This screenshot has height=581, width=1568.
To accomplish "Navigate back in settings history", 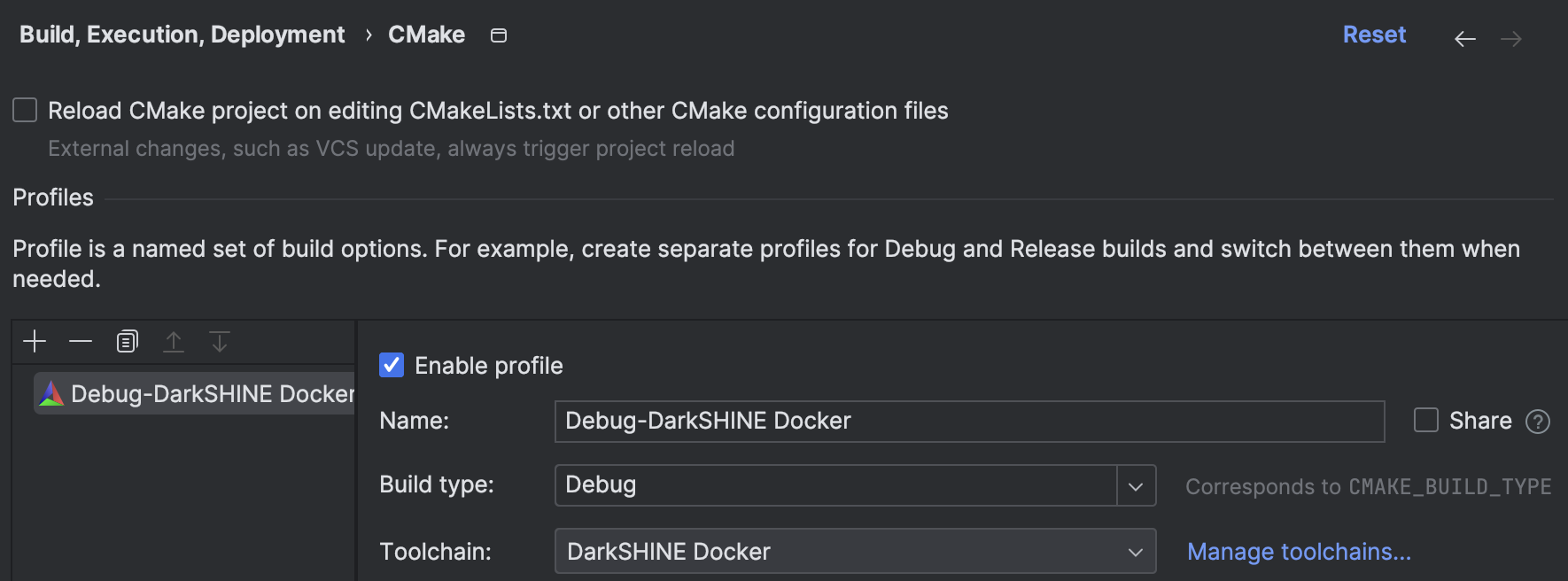I will coord(1465,39).
